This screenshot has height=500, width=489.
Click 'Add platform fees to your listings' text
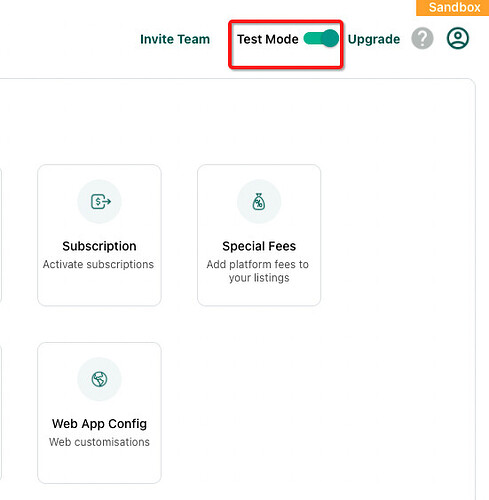tap(258, 271)
